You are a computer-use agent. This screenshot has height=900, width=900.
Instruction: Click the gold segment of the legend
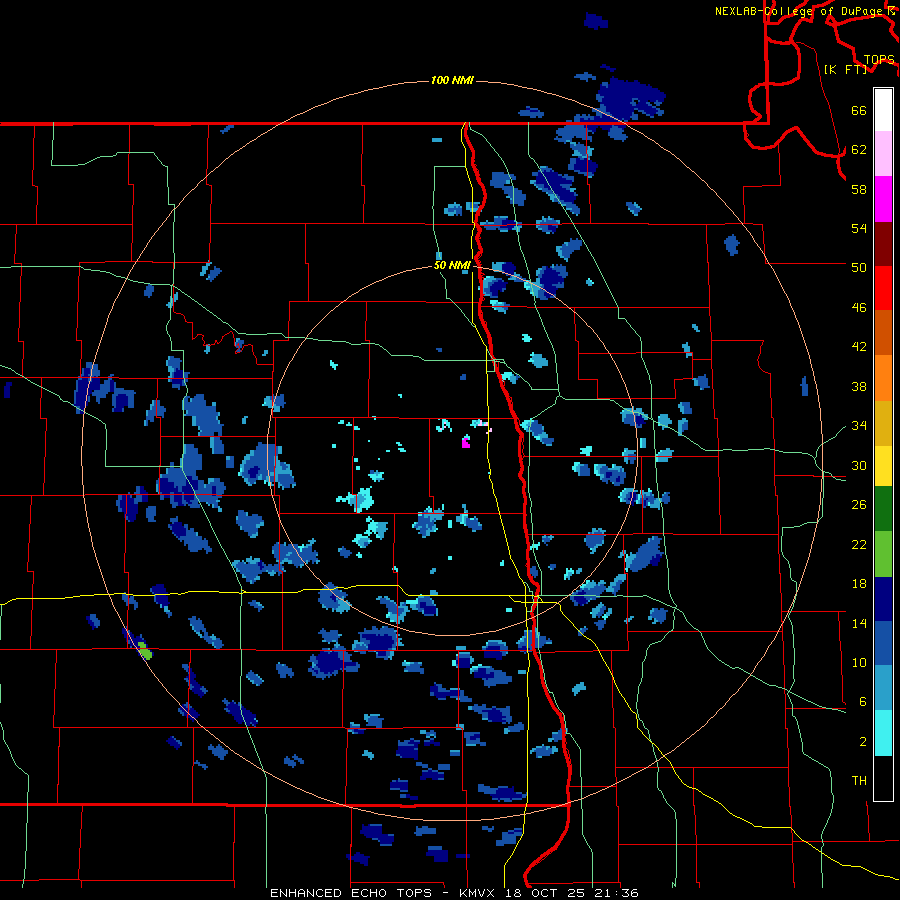[883, 422]
